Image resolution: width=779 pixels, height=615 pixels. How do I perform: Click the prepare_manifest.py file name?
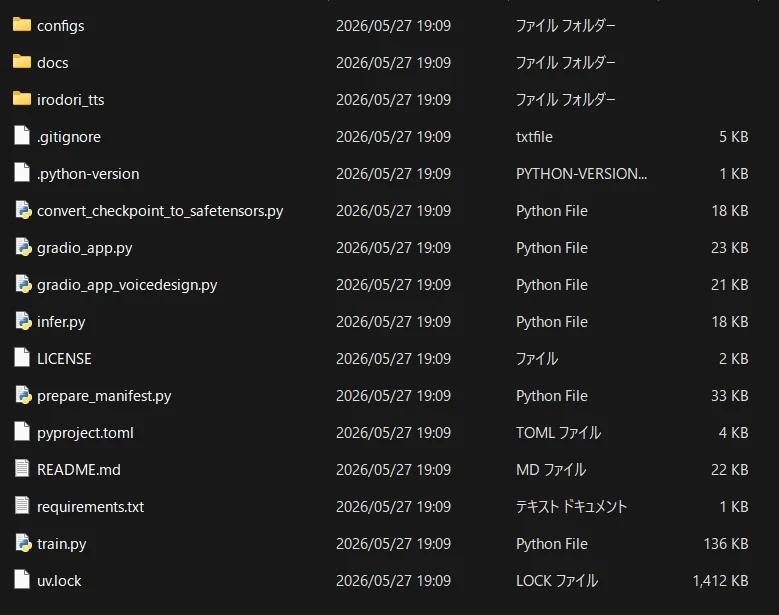point(104,396)
